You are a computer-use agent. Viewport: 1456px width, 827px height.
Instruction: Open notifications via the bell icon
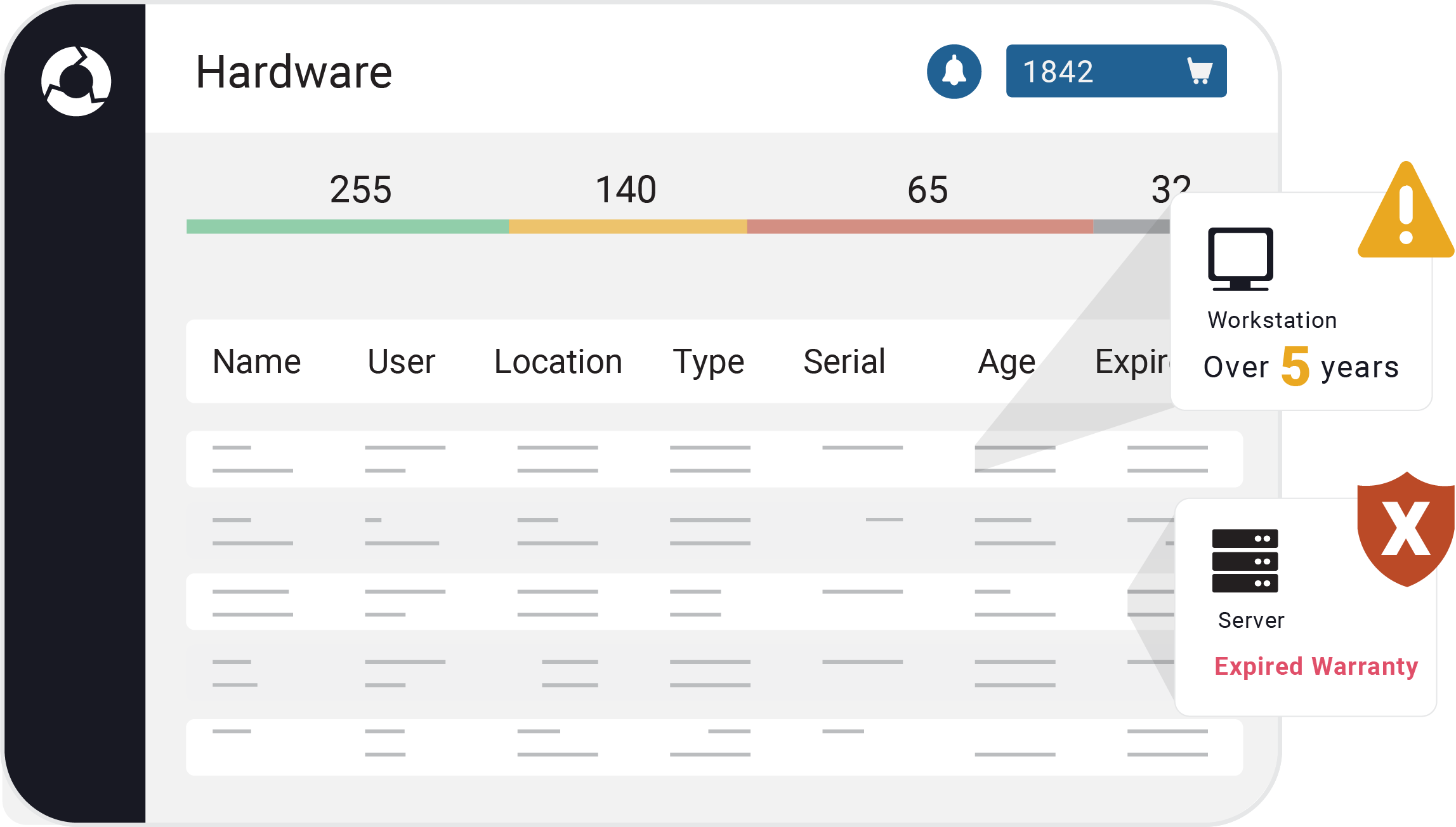pos(953,71)
